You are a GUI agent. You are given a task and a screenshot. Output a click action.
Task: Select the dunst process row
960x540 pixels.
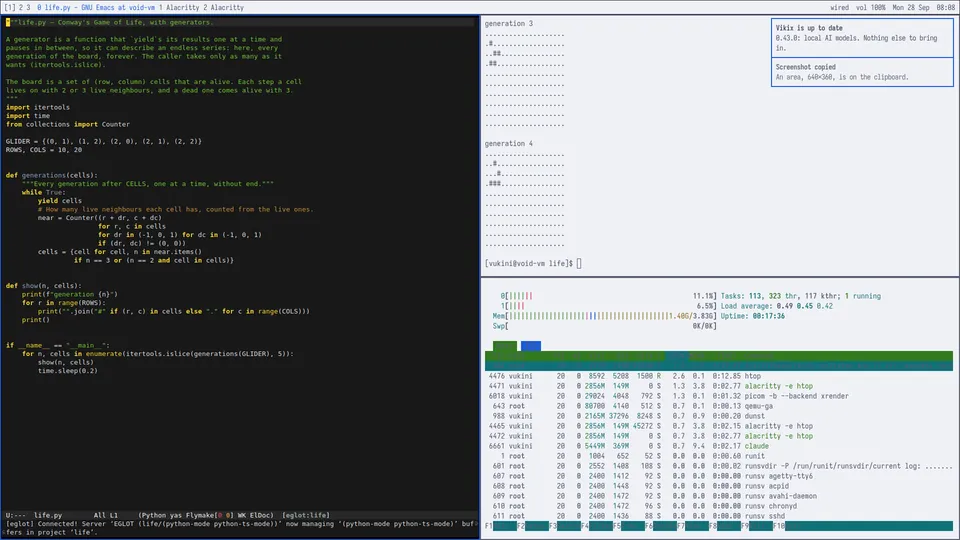(x=719, y=416)
